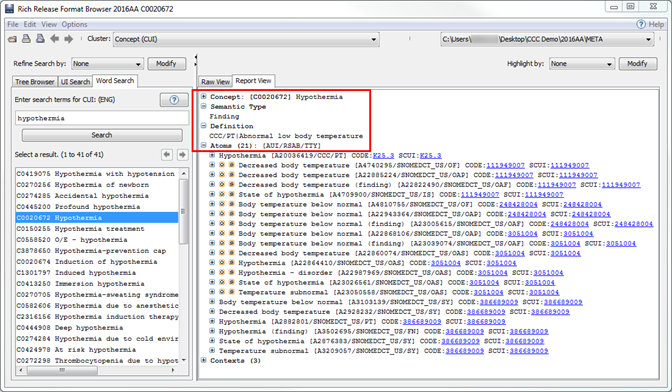
Task: Open the Options menu
Action: point(75,24)
